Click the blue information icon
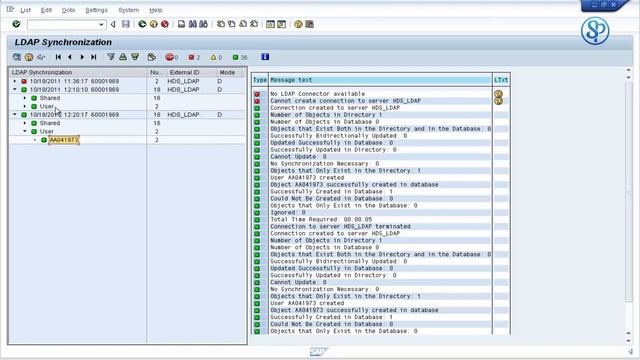 tap(265, 57)
